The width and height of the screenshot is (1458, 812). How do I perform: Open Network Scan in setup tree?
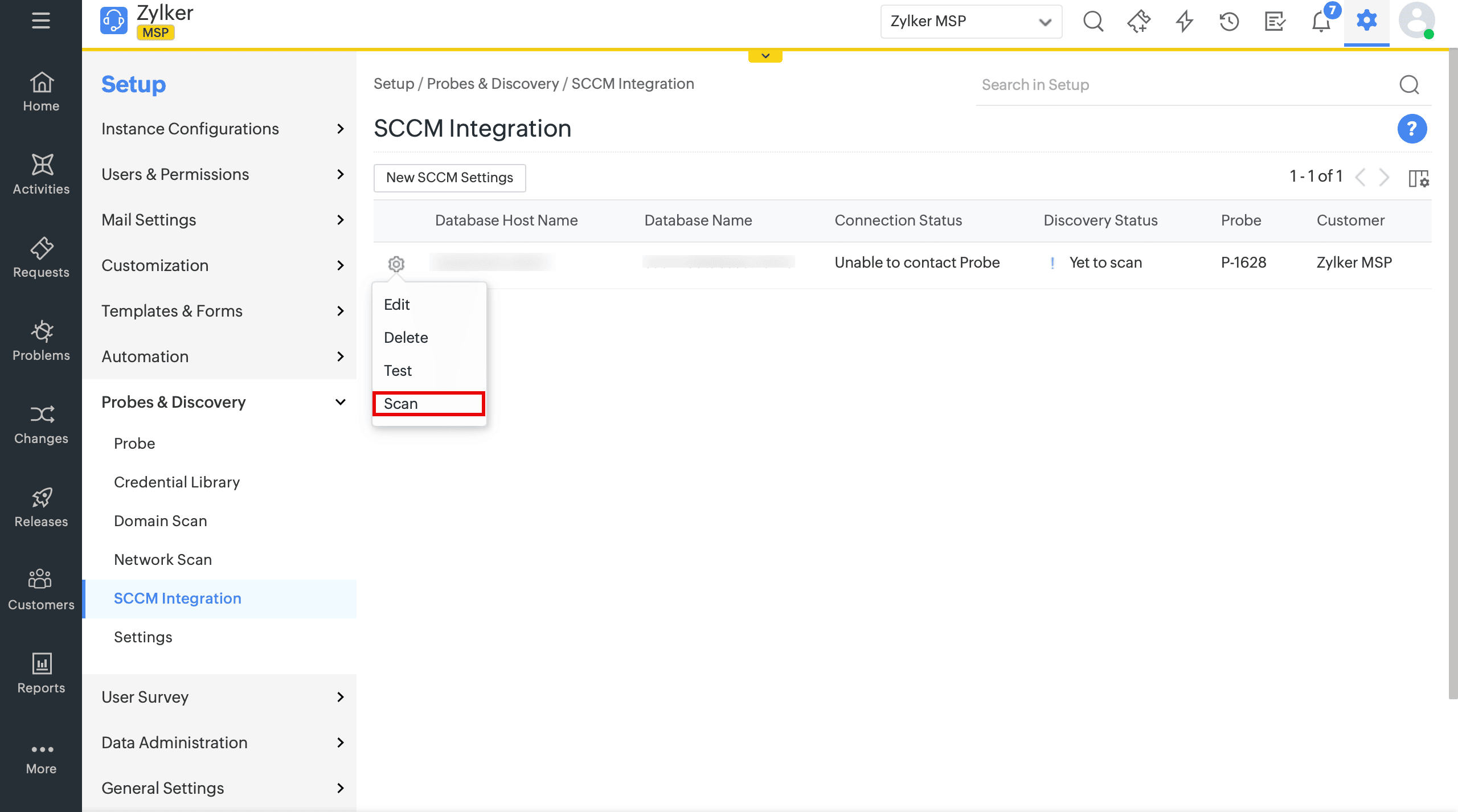click(x=163, y=560)
